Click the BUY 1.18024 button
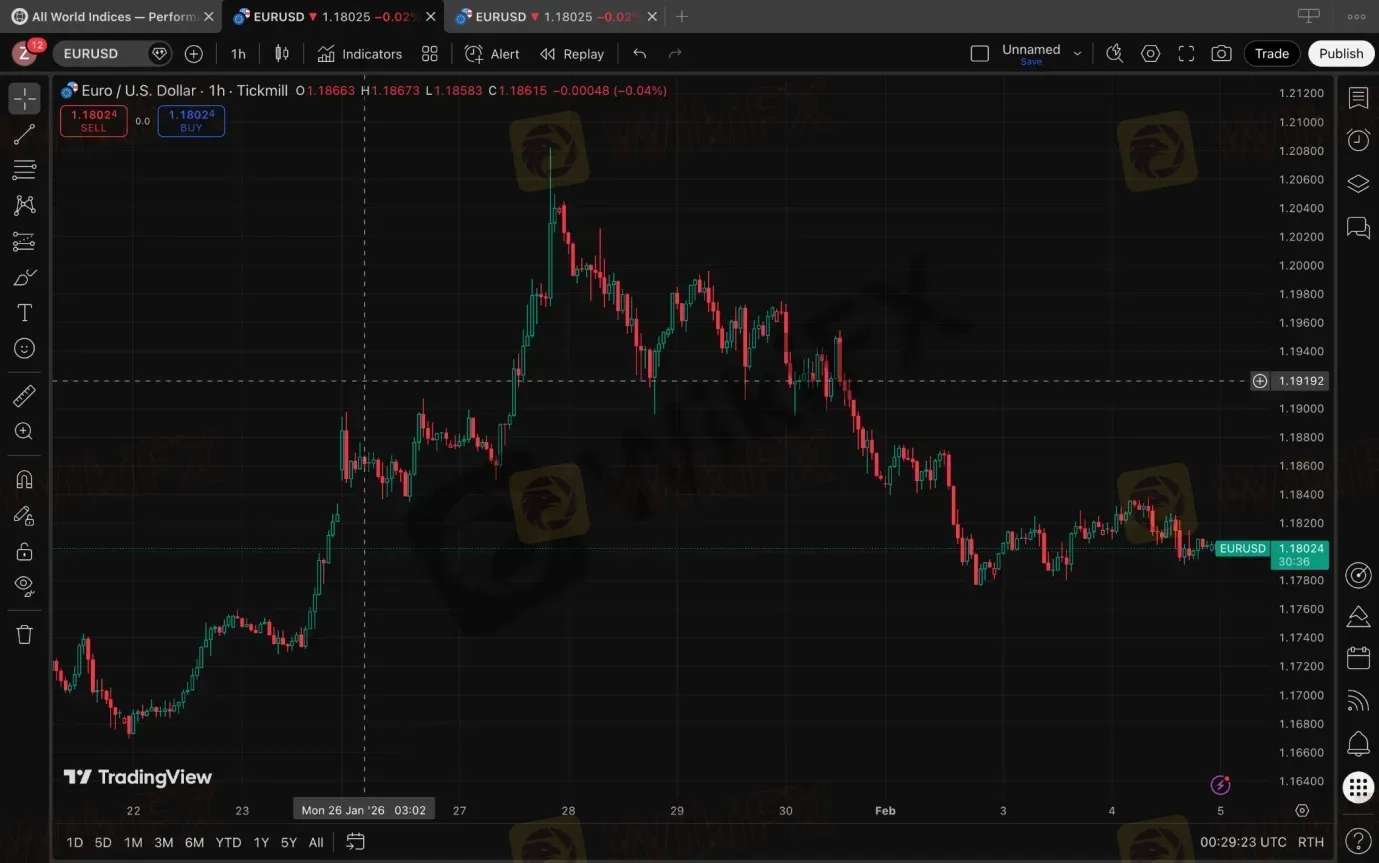 tap(191, 121)
